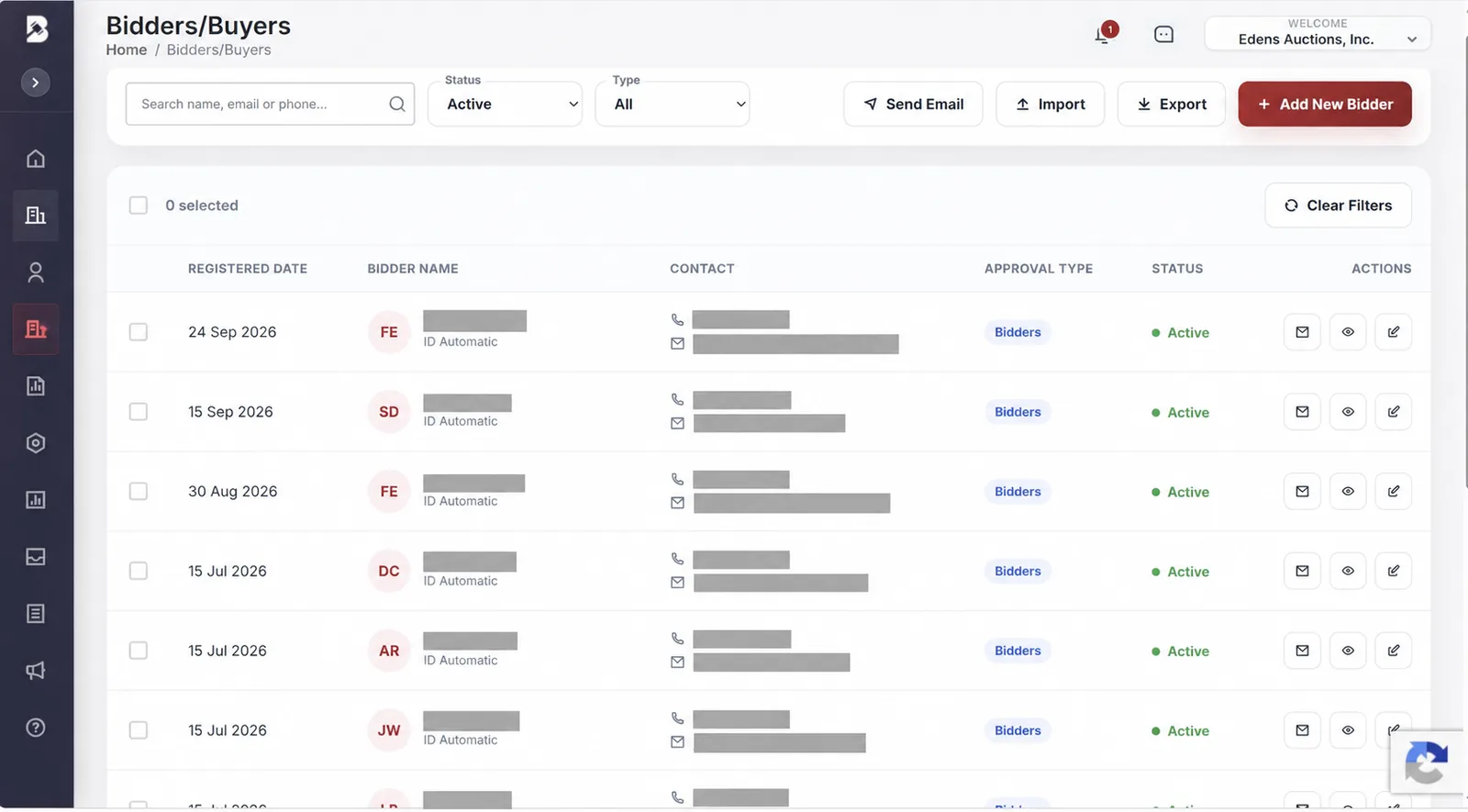Check the 15 Sep 2026 row checkbox

pyautogui.click(x=139, y=412)
